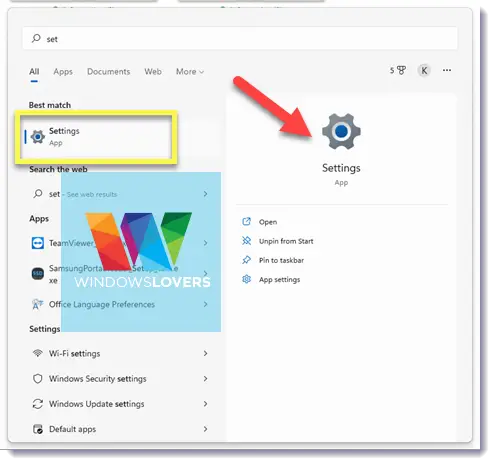Screen dimensions: 495x465
Task: Click the Open external-link icon
Action: coord(246,221)
